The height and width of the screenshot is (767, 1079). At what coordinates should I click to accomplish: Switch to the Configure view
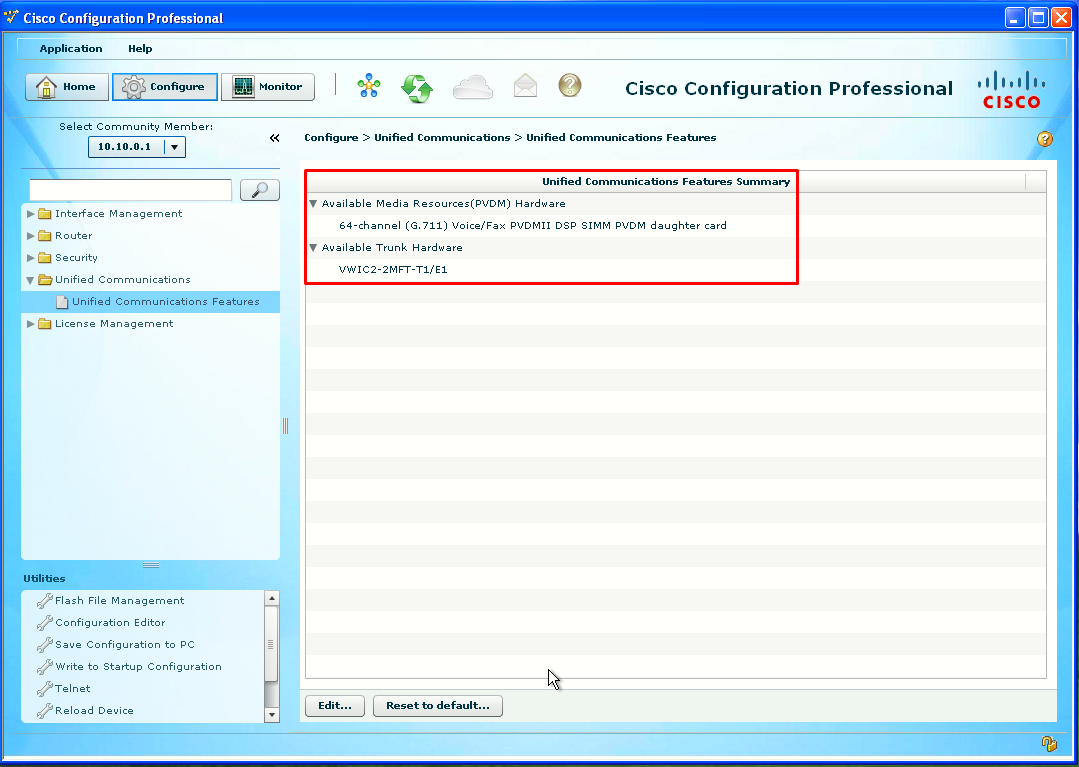[x=164, y=87]
